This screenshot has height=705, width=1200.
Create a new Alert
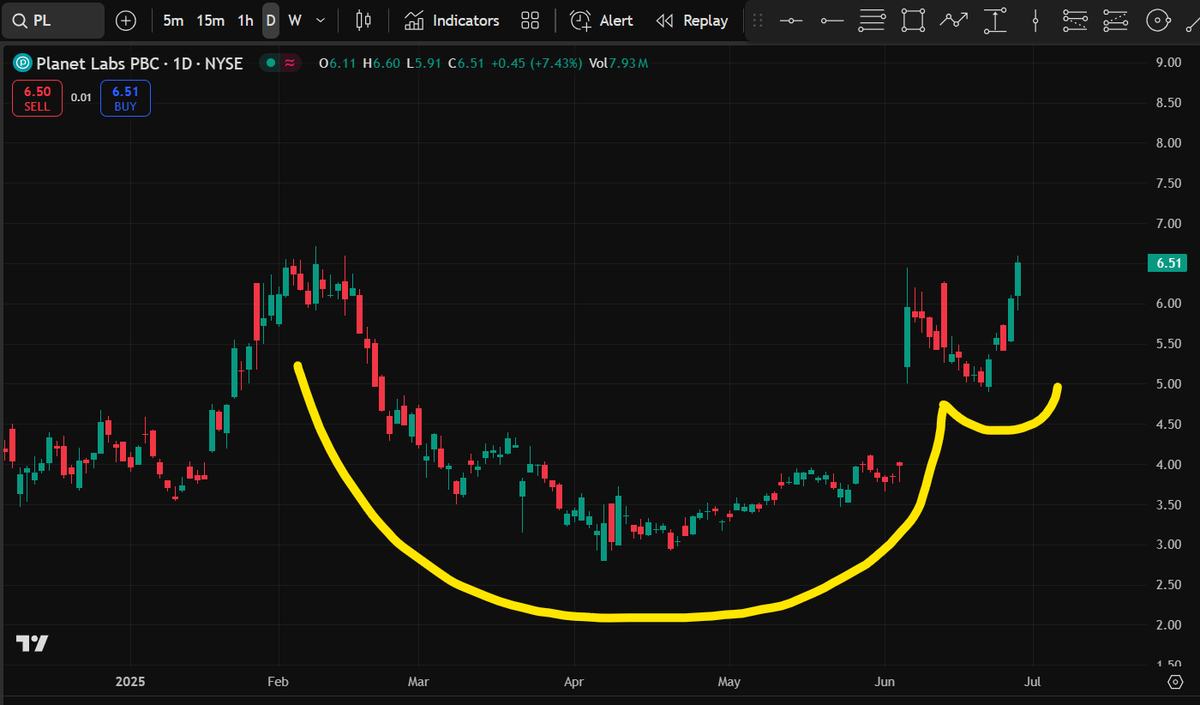click(x=602, y=20)
